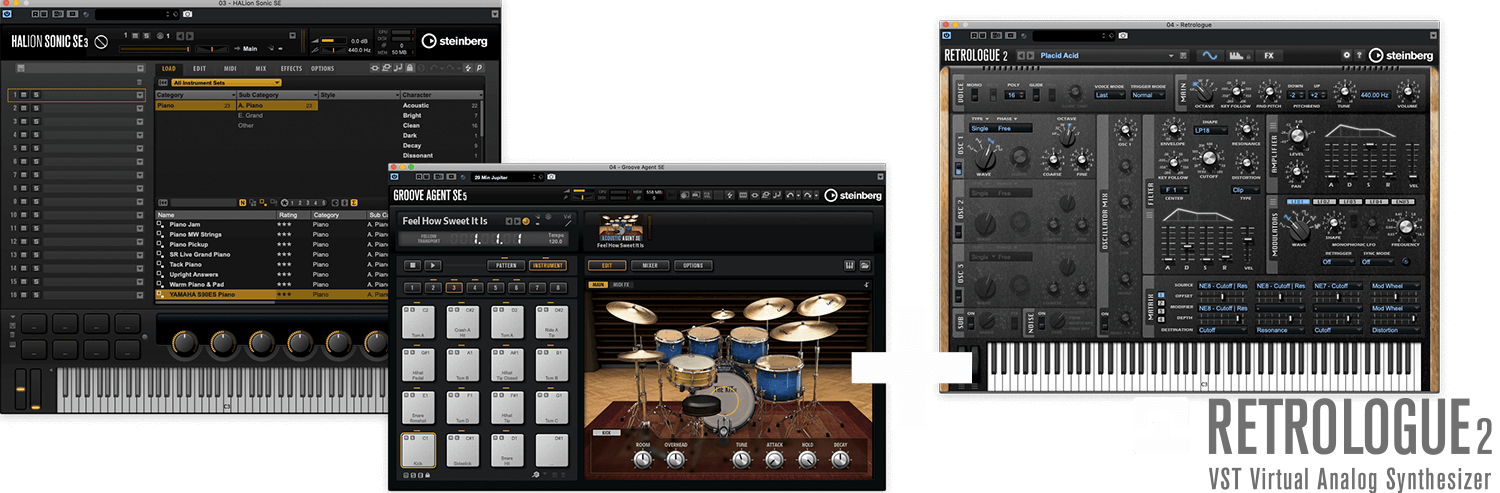The image size is (1500, 493).
Task: Go to previous preset arrow in Retrologue
Action: (1021, 56)
